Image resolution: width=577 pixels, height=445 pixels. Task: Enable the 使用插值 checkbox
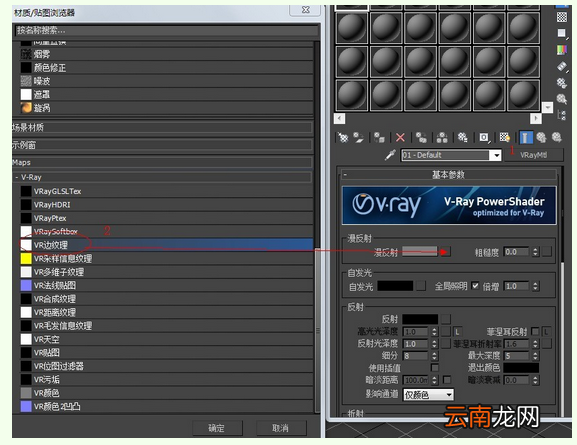(435, 368)
